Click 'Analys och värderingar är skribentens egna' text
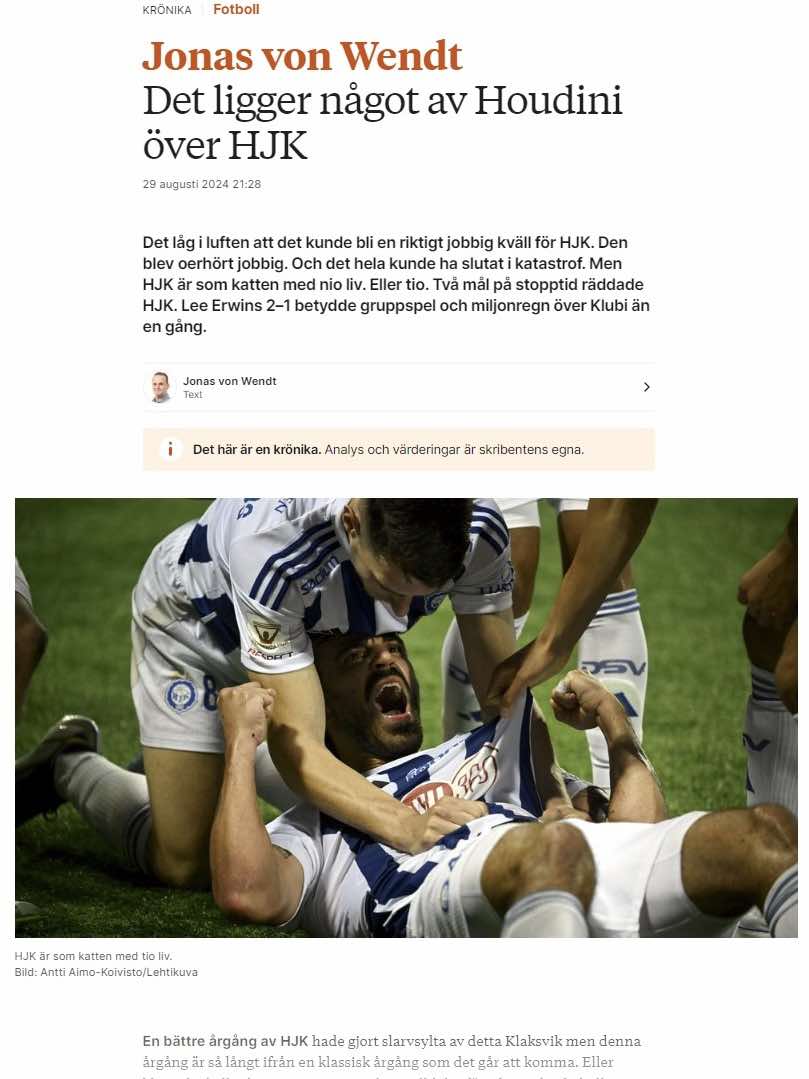This screenshot has height=1079, width=809. [x=454, y=449]
